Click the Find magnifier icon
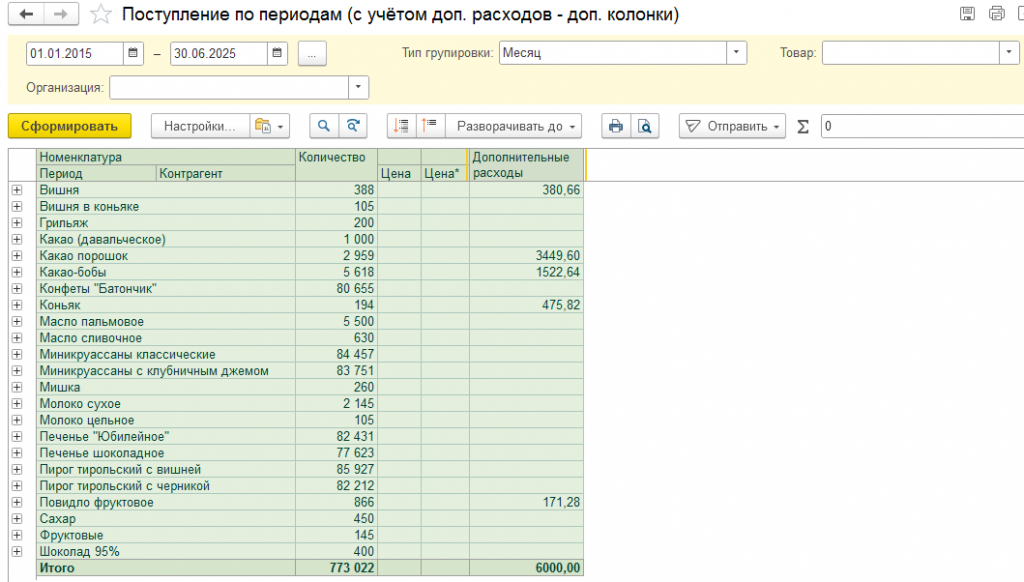This screenshot has height=582, width=1024. (324, 126)
